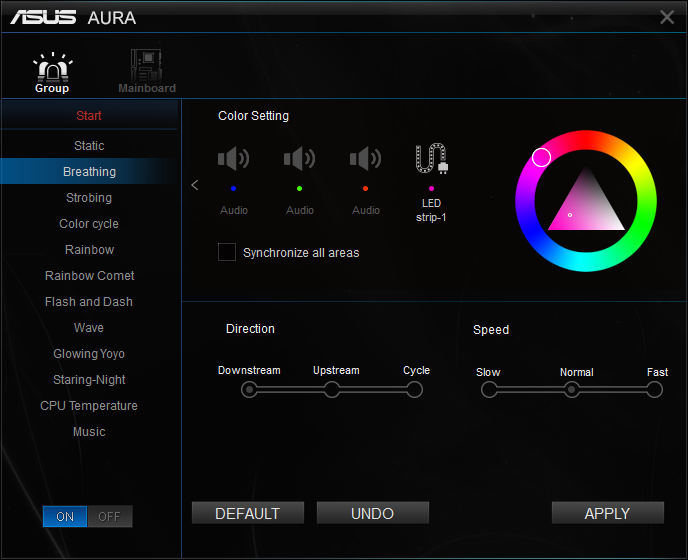Click the hue ring selector handle
The image size is (688, 560).
click(541, 157)
